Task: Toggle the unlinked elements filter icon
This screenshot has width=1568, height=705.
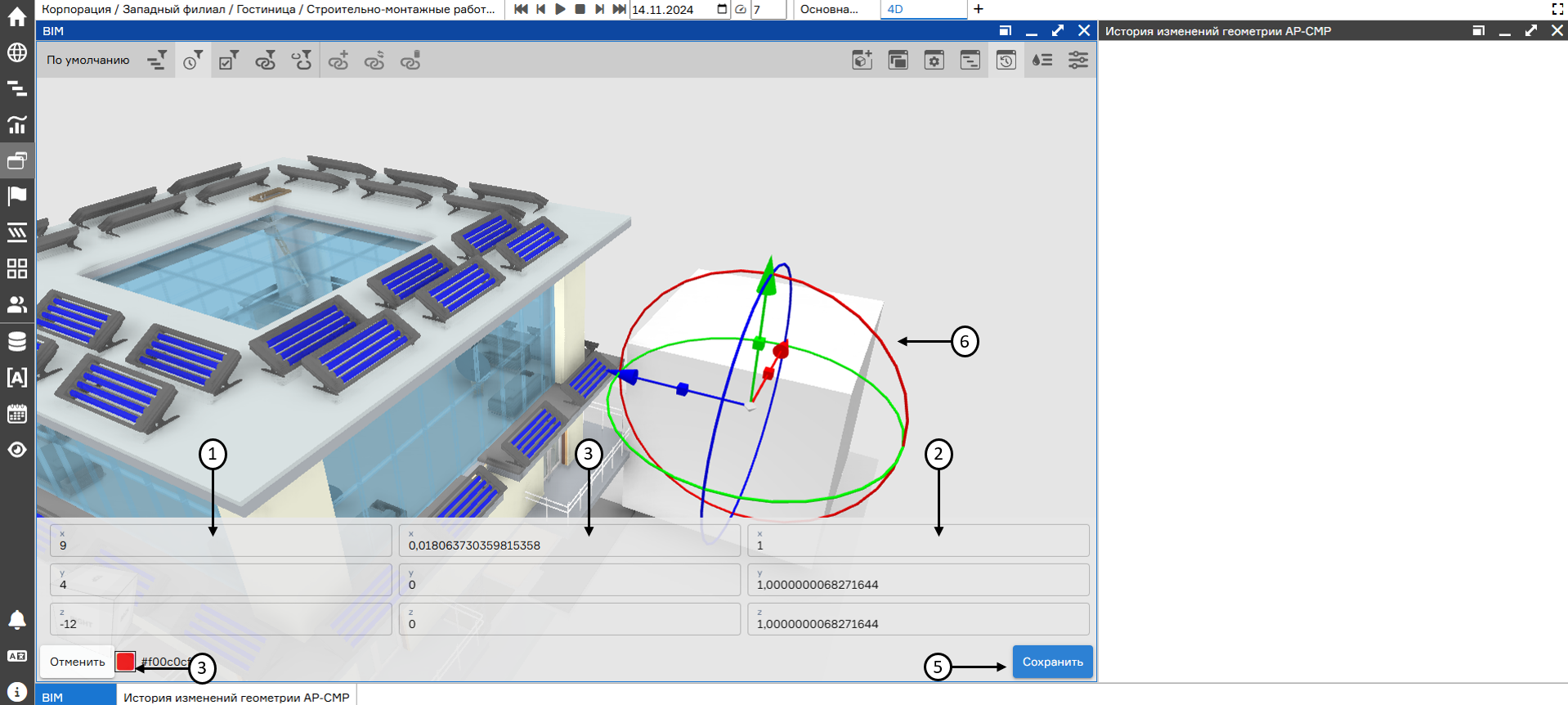Action: click(302, 61)
